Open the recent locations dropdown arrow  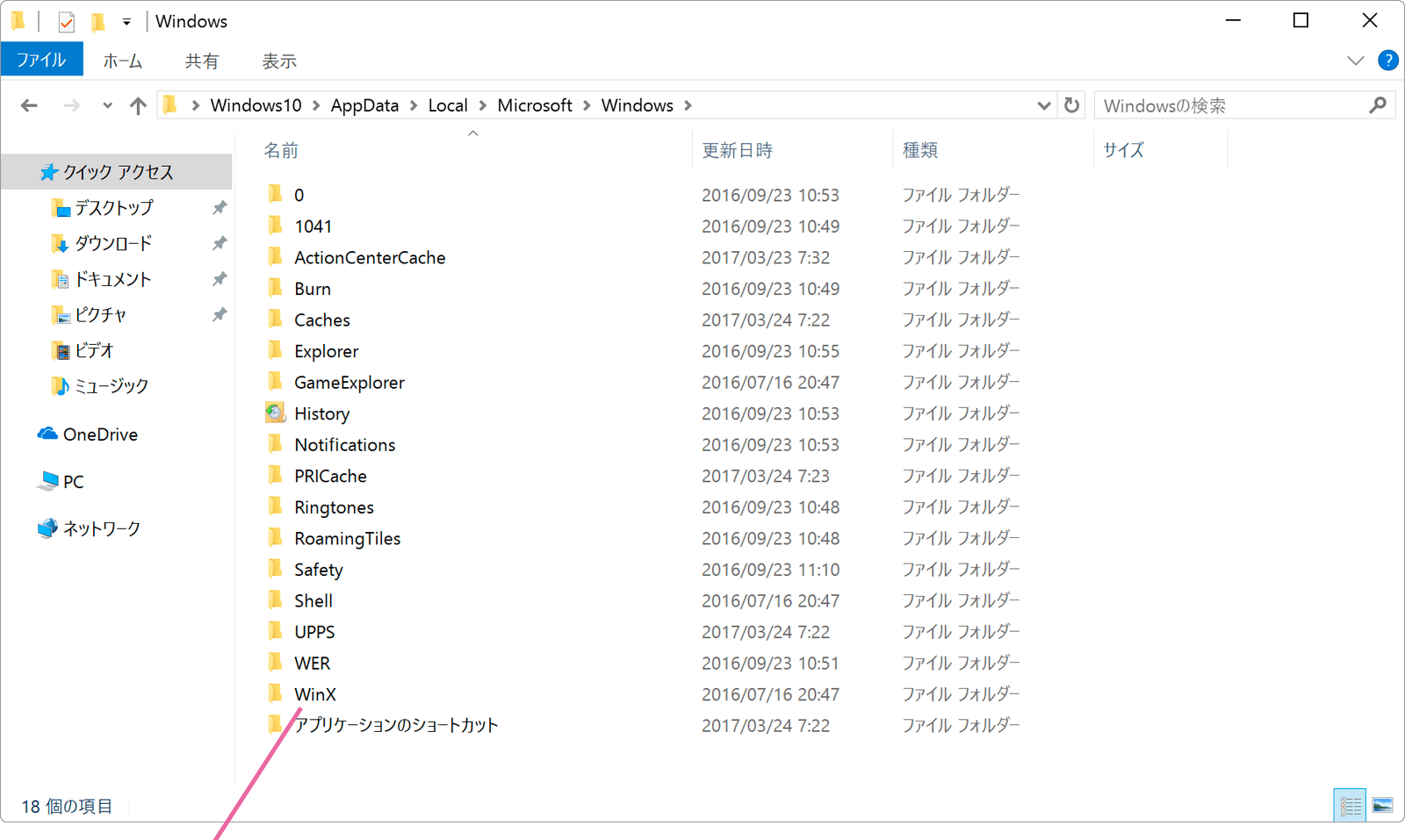coord(107,106)
